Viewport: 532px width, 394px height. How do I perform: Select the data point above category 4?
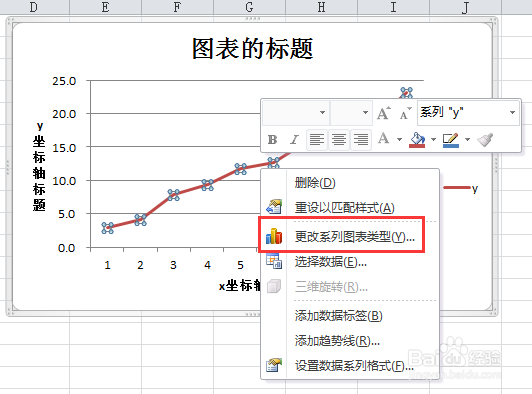pos(207,185)
